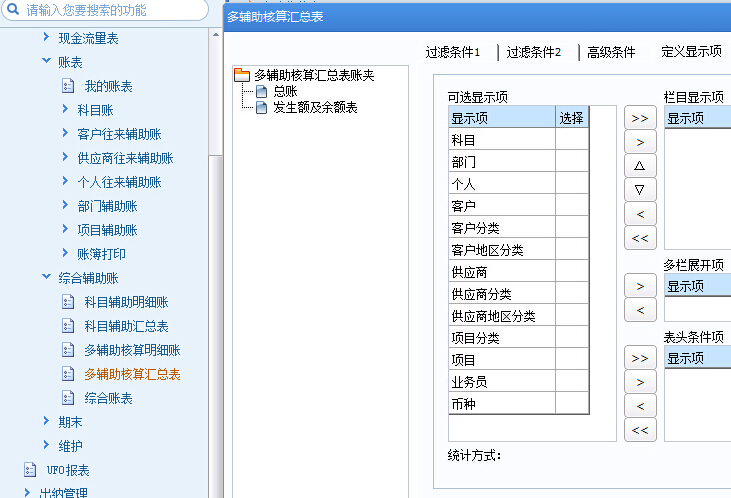Switch to the 过滤条件1 tab
Image resolution: width=731 pixels, height=498 pixels.
click(453, 52)
